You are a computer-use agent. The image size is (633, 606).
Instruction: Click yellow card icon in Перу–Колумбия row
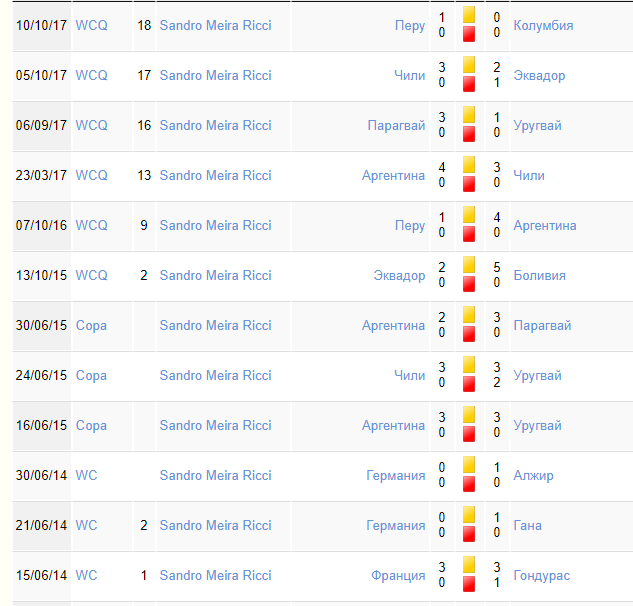(469, 15)
